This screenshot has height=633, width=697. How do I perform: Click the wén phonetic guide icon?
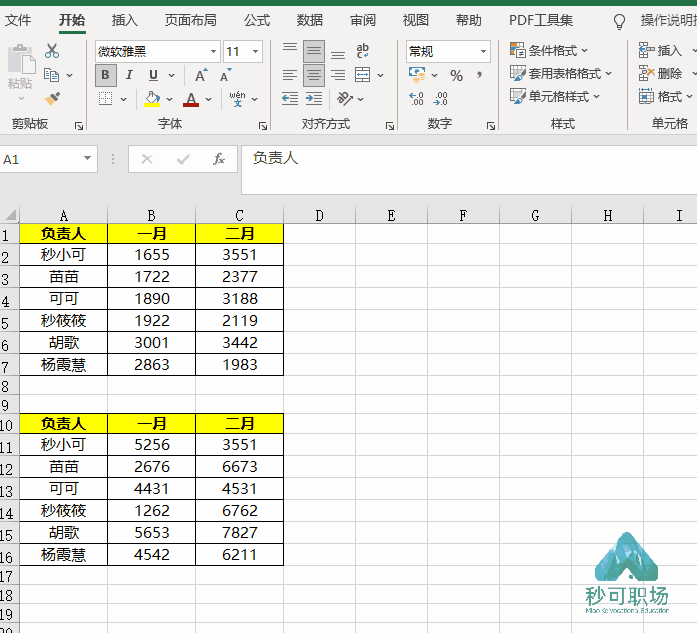pyautogui.click(x=237, y=99)
